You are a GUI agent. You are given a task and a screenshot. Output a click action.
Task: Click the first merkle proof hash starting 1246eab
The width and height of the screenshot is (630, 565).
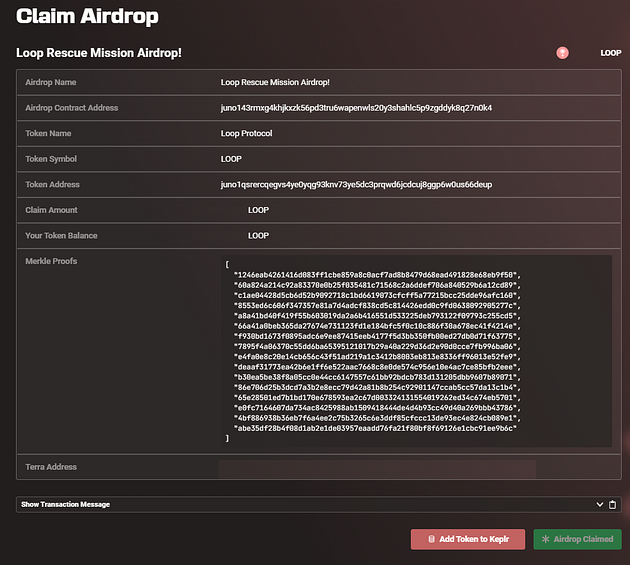click(x=377, y=275)
